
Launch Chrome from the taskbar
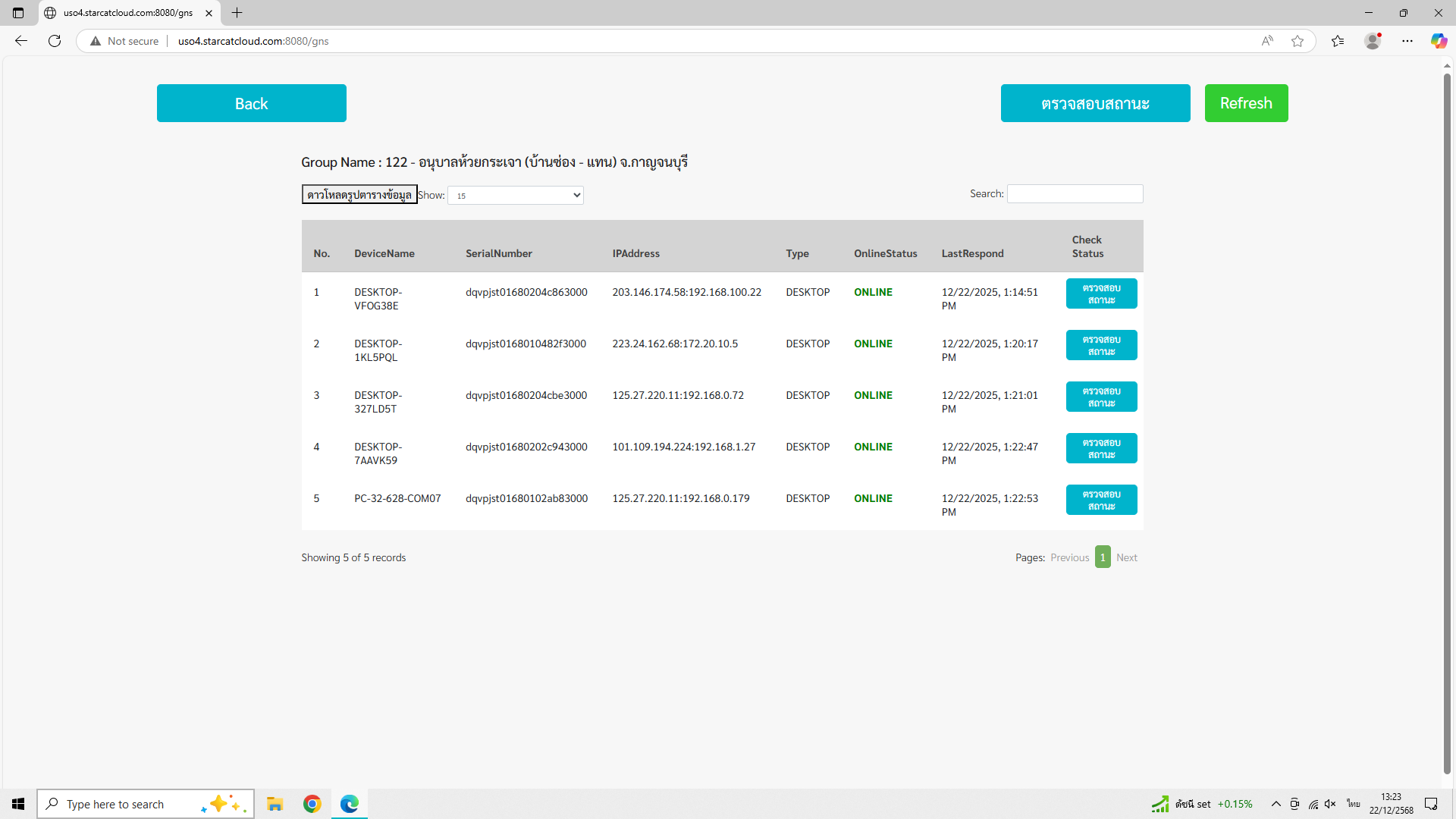click(312, 804)
